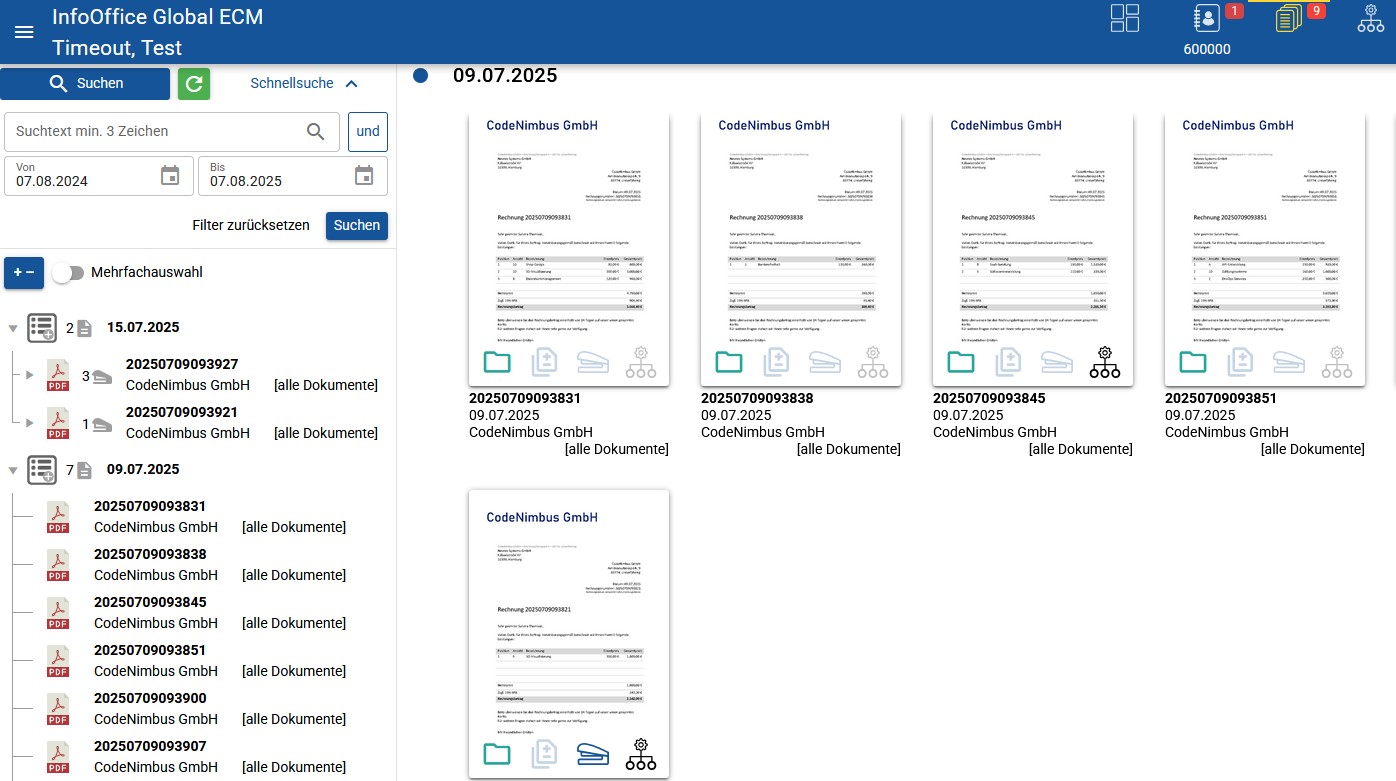Toggle the 'und' search operator button
Image resolution: width=1396 pixels, height=781 pixels.
pos(367,132)
